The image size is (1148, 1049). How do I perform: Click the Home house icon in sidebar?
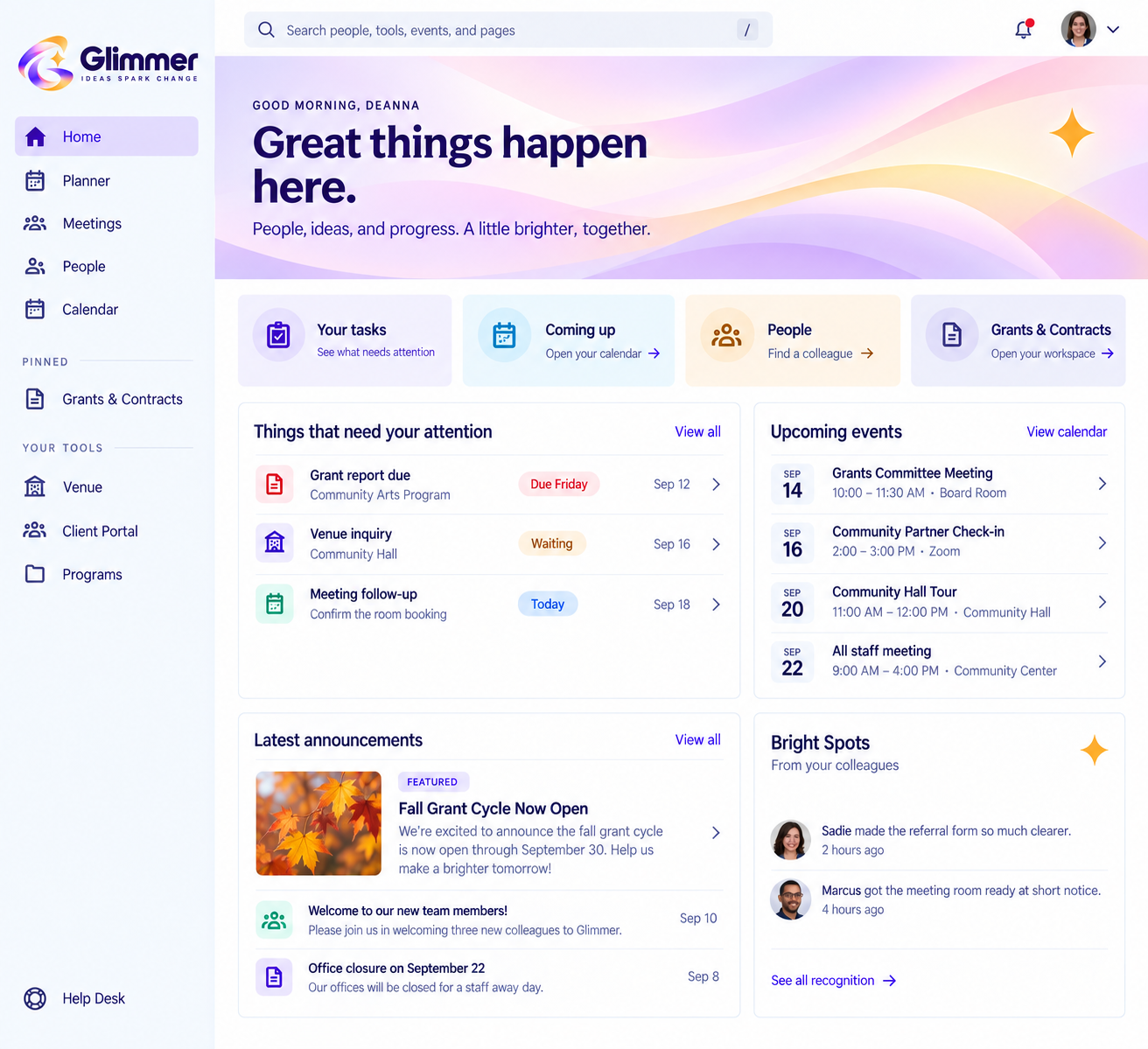[x=35, y=136]
